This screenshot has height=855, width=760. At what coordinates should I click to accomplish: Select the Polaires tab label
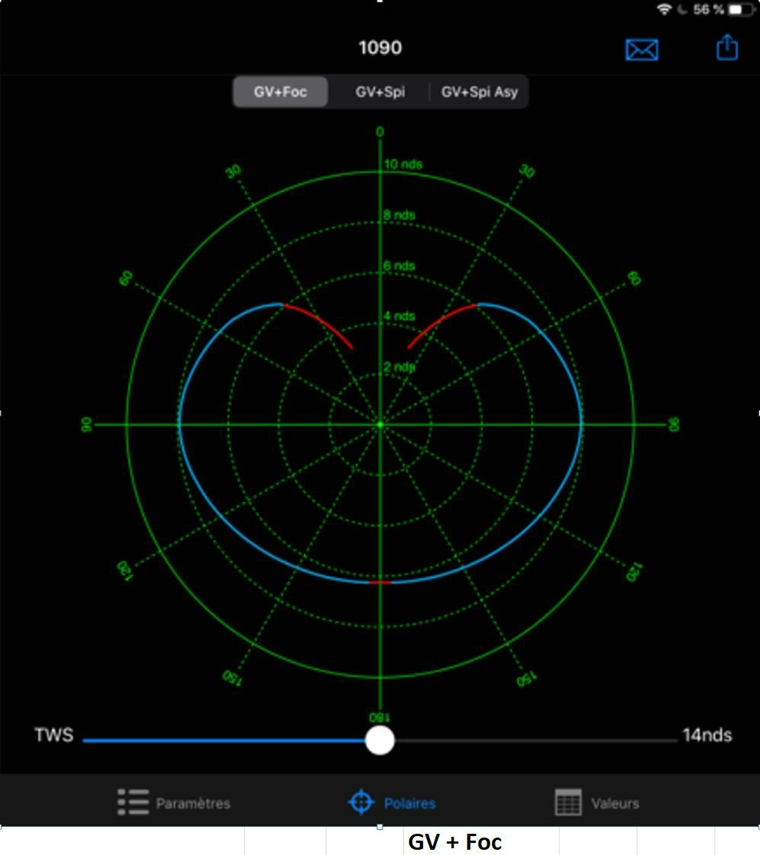[410, 803]
